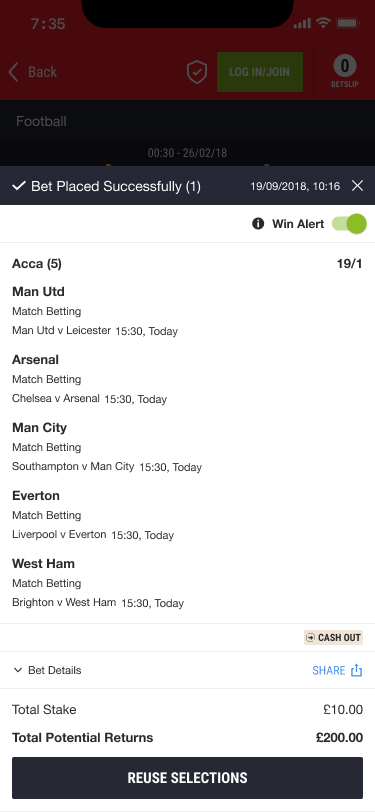This screenshot has width=375, height=812.
Task: Click the Win Alert info icon
Action: [x=258, y=224]
